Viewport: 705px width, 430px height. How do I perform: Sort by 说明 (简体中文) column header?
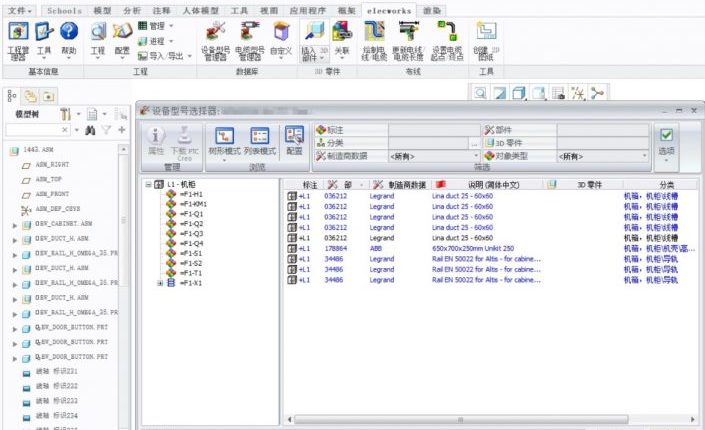(487, 184)
